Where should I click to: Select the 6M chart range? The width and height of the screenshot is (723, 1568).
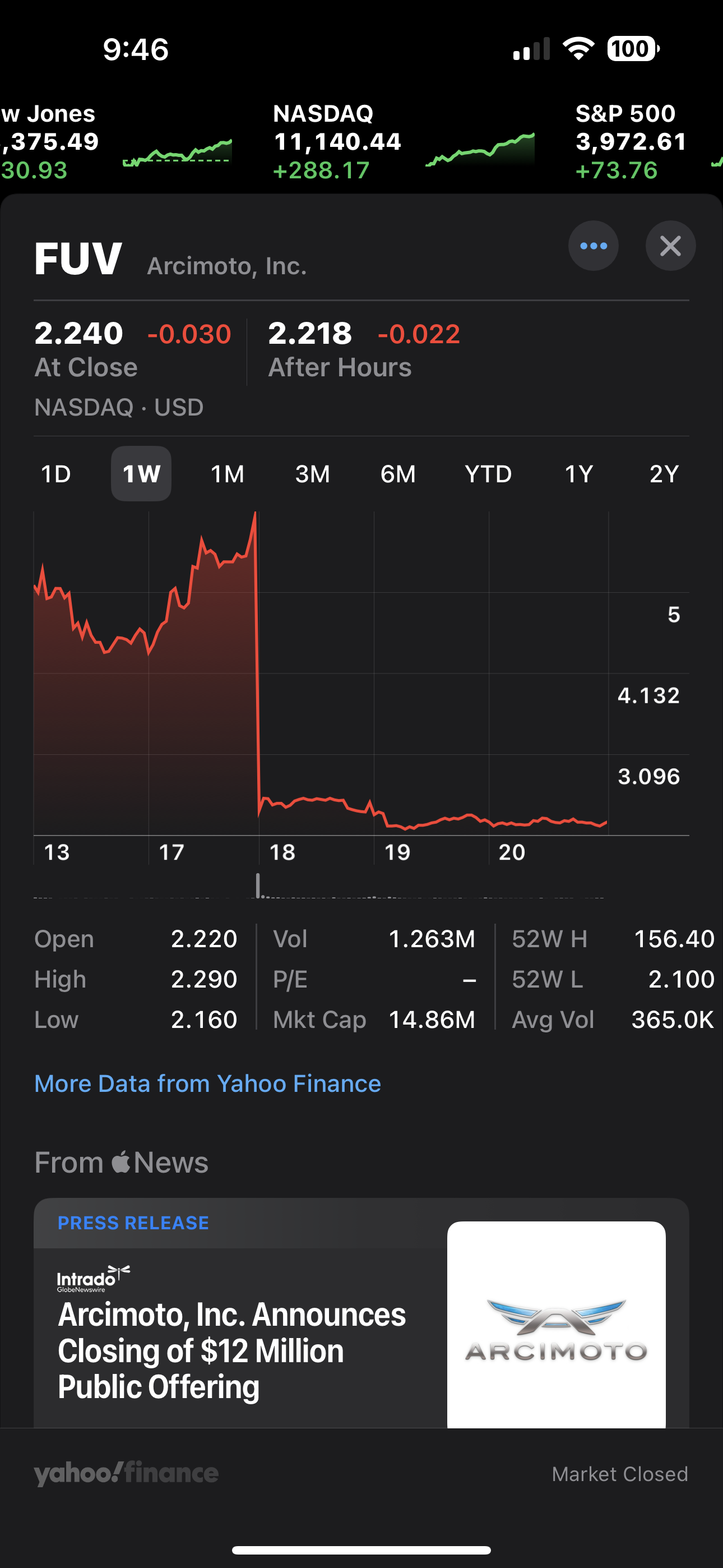[398, 474]
